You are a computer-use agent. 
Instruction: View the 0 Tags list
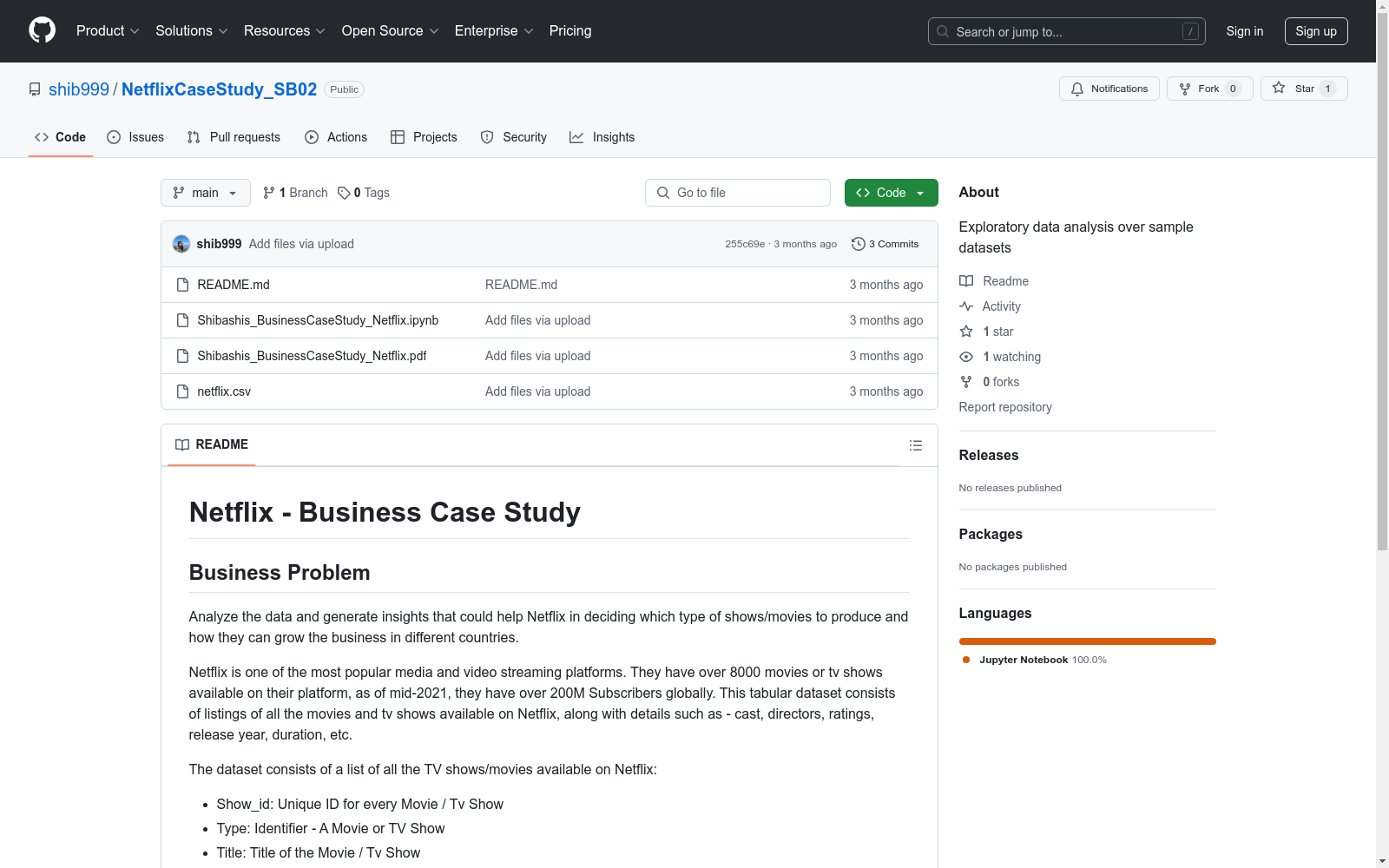click(364, 193)
